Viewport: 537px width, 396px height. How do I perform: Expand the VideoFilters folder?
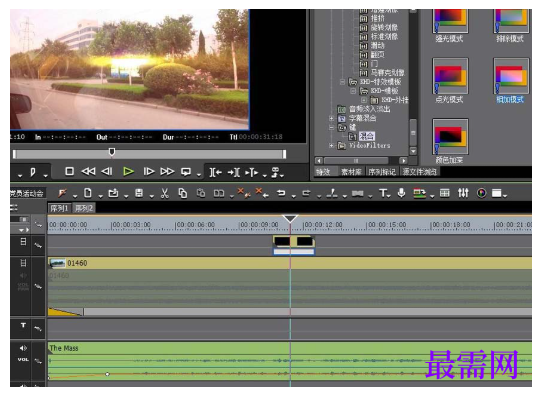(331, 146)
